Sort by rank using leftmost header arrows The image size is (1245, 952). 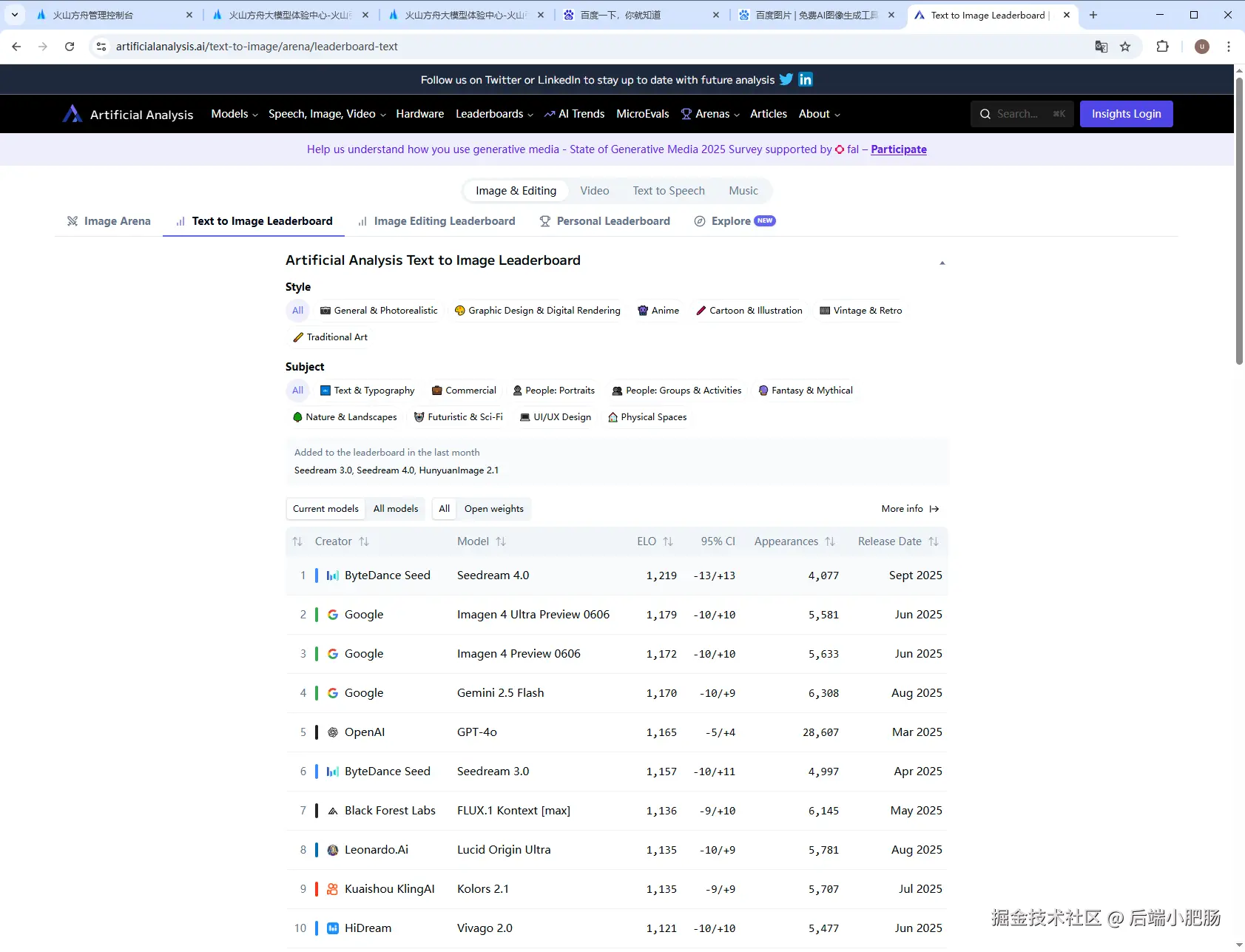pyautogui.click(x=297, y=541)
